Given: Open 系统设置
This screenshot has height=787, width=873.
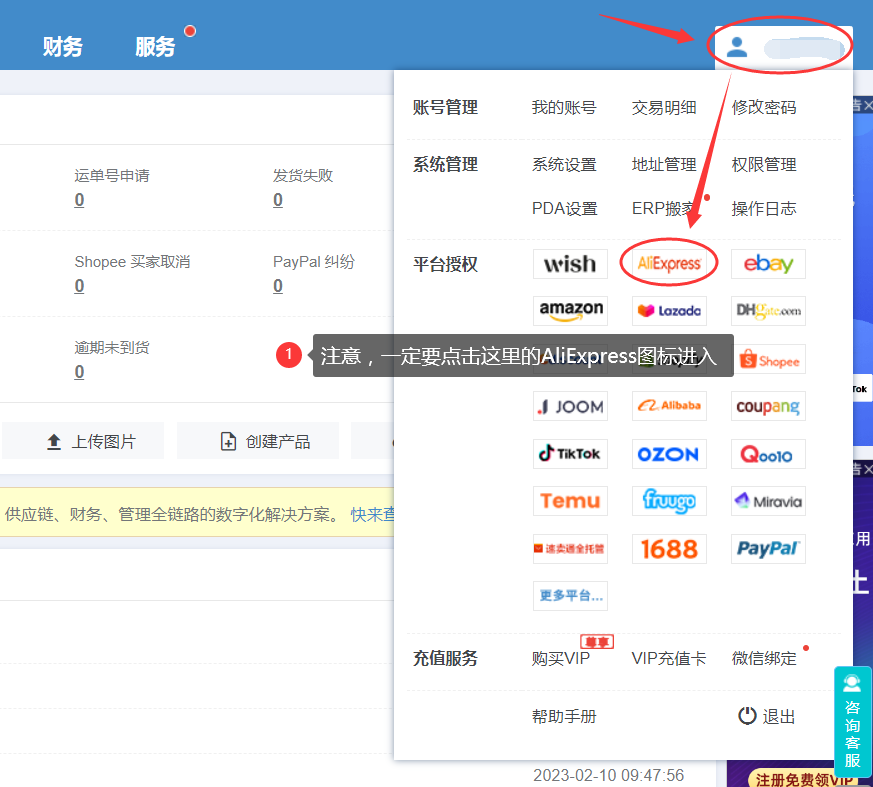Looking at the screenshot, I should pos(564,165).
